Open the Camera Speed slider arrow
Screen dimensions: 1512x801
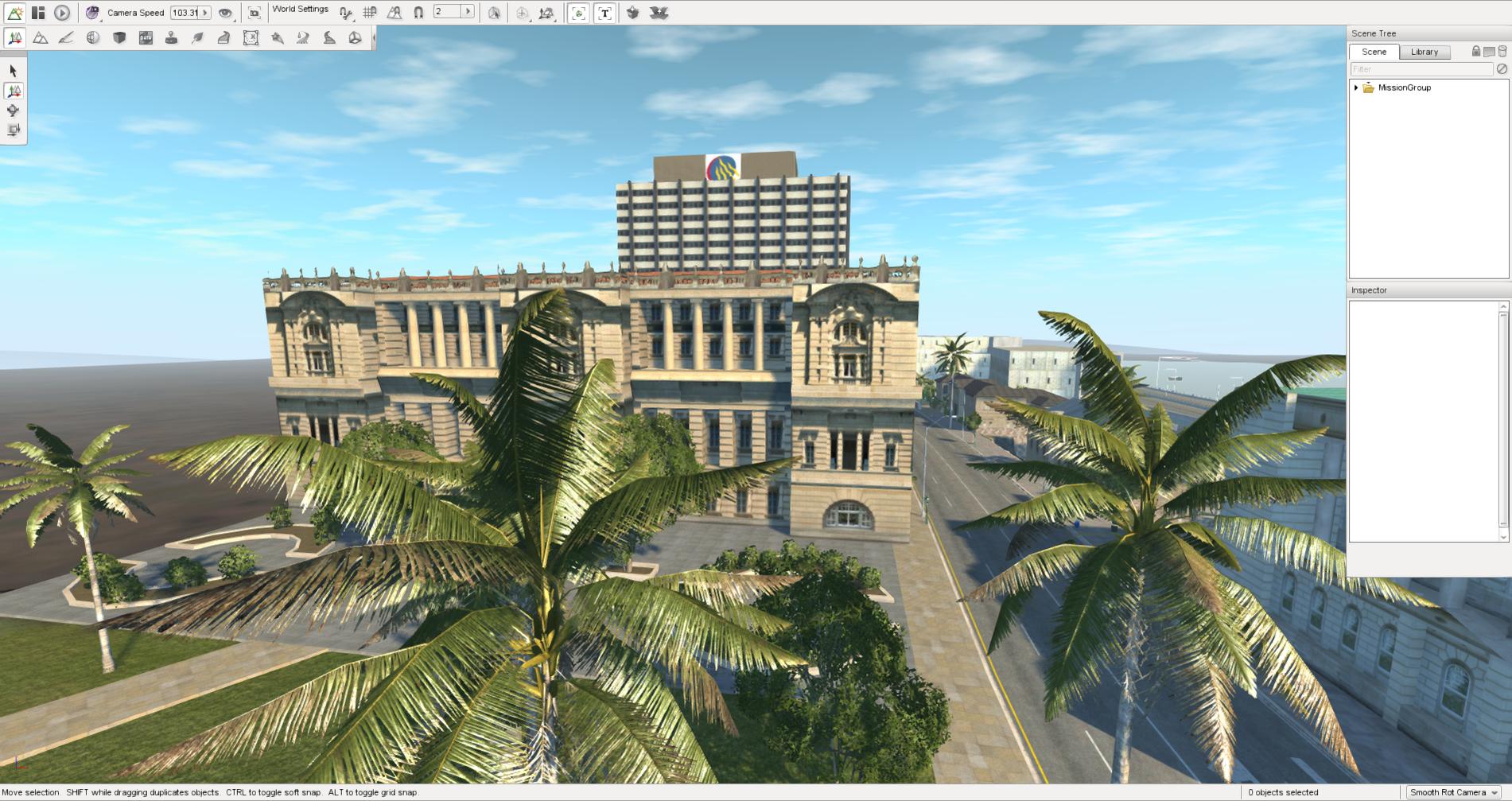(x=205, y=13)
